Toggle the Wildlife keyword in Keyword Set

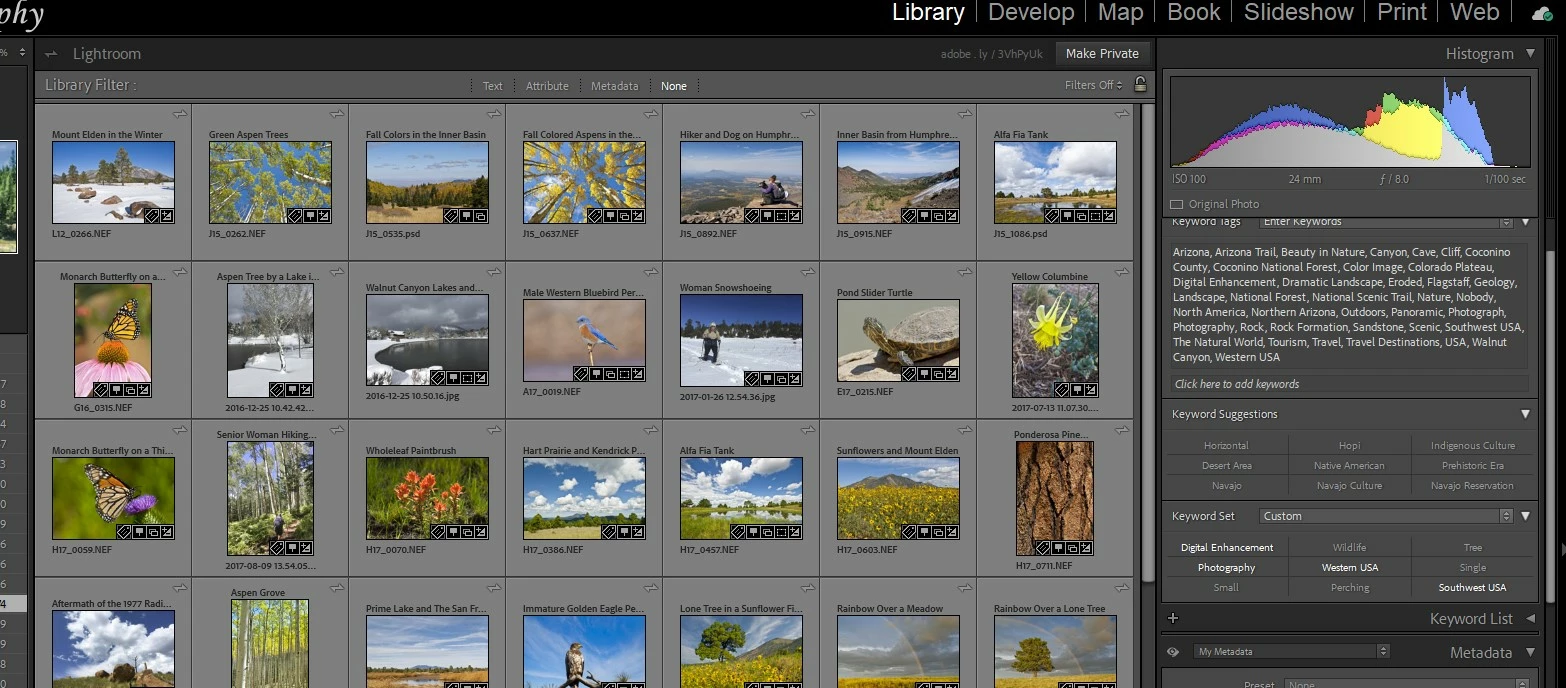point(1349,547)
